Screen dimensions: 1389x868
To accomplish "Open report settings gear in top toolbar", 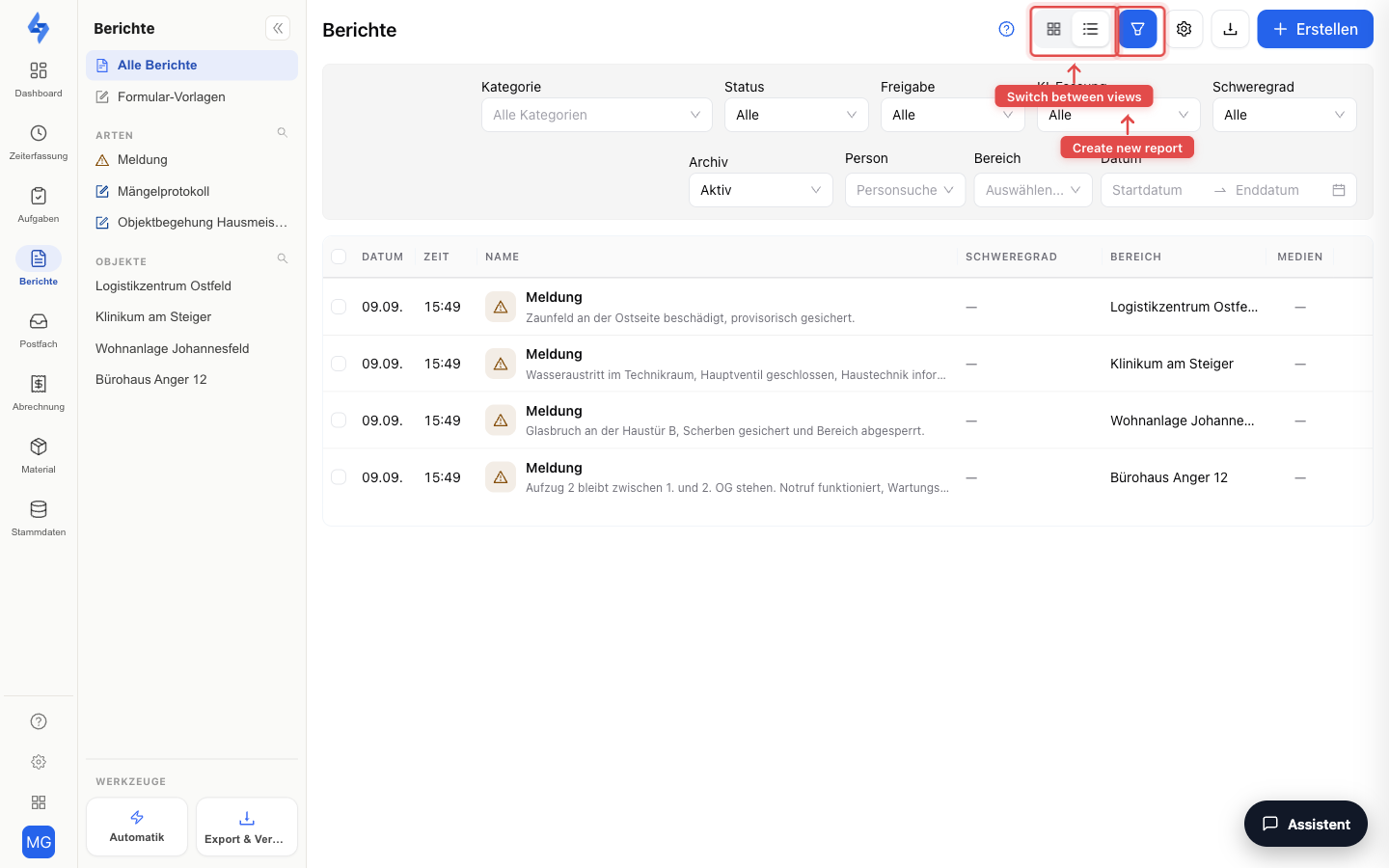I will coord(1185,29).
